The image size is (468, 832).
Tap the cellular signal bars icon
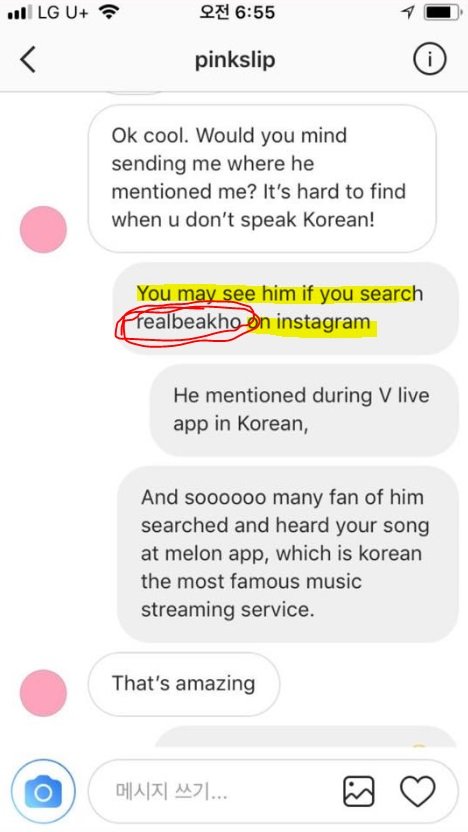pos(20,13)
